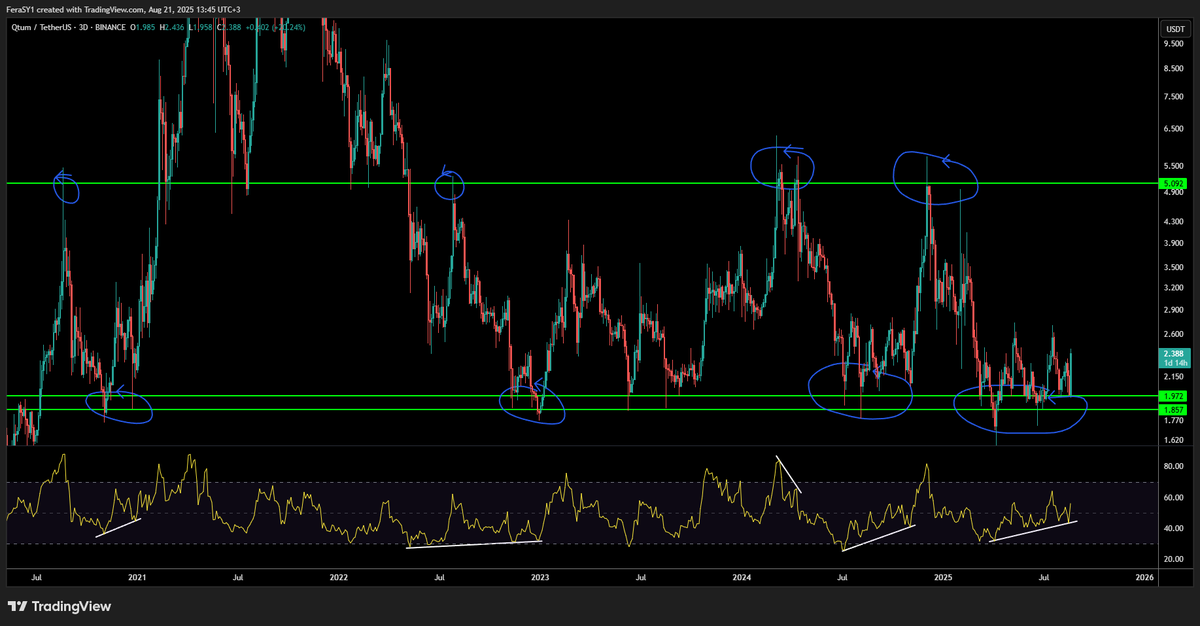
Task: Click the RSI 80.00 axis label
Action: click(1173, 467)
